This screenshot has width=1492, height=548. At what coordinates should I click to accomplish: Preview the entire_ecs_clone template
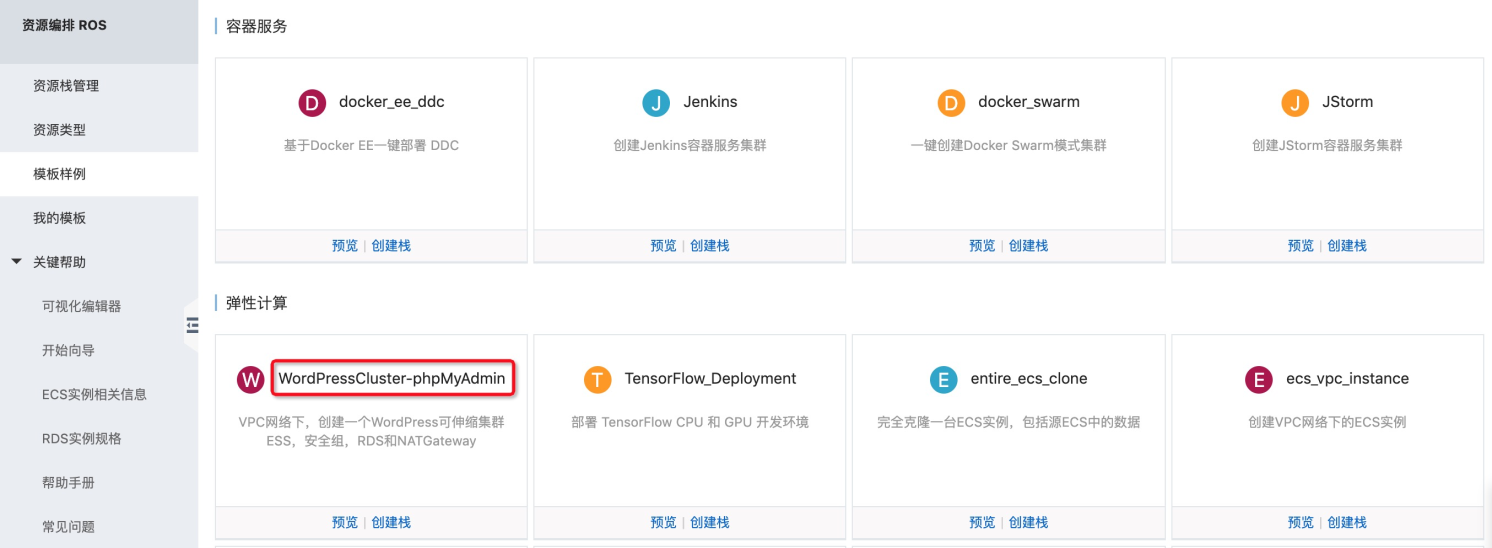tap(982, 522)
